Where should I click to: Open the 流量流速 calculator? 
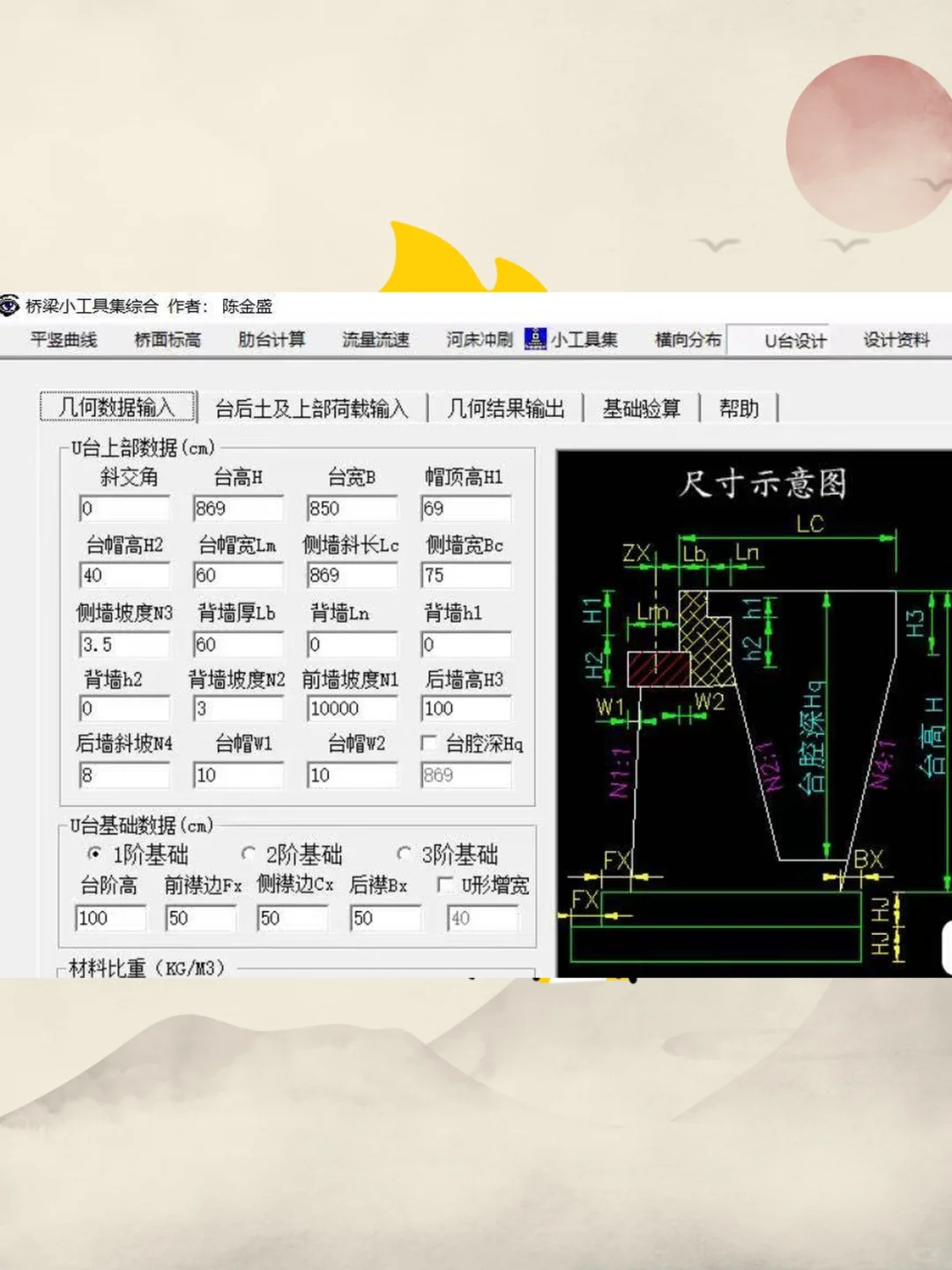(x=375, y=340)
